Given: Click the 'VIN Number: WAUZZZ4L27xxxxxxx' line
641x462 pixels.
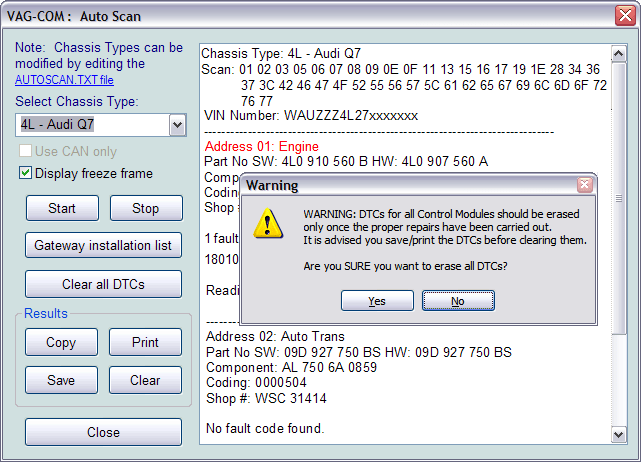Looking at the screenshot, I should [x=311, y=116].
